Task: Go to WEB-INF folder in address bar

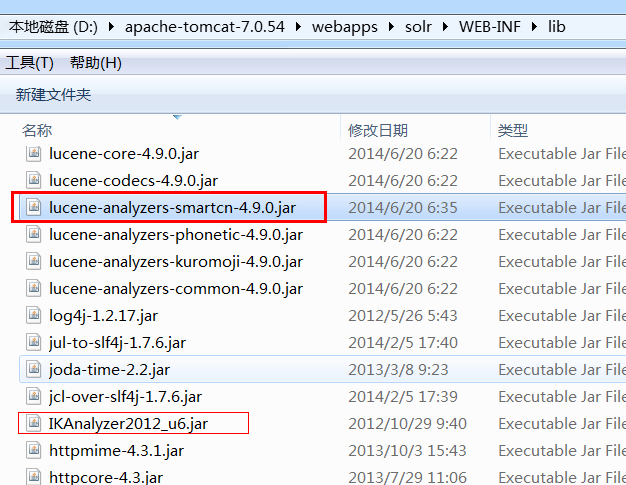Action: click(489, 27)
